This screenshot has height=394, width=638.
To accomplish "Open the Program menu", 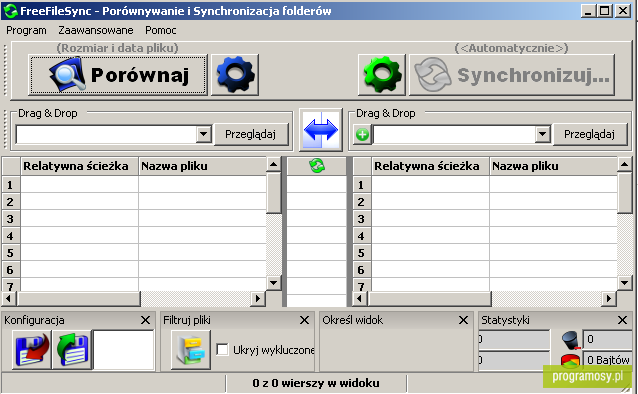I will tap(26, 31).
